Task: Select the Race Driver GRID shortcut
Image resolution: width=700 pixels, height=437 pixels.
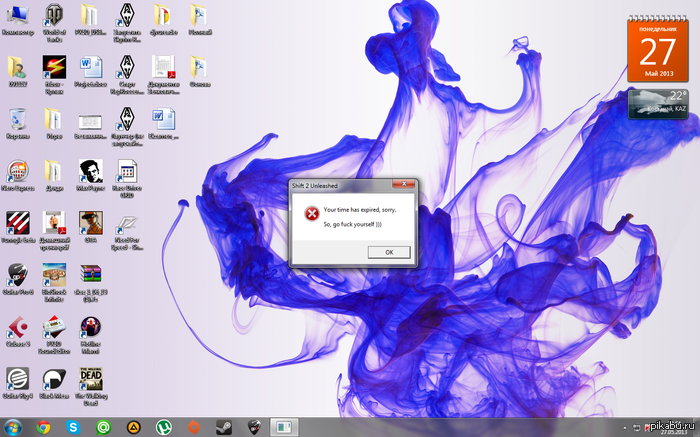Action: tap(127, 179)
